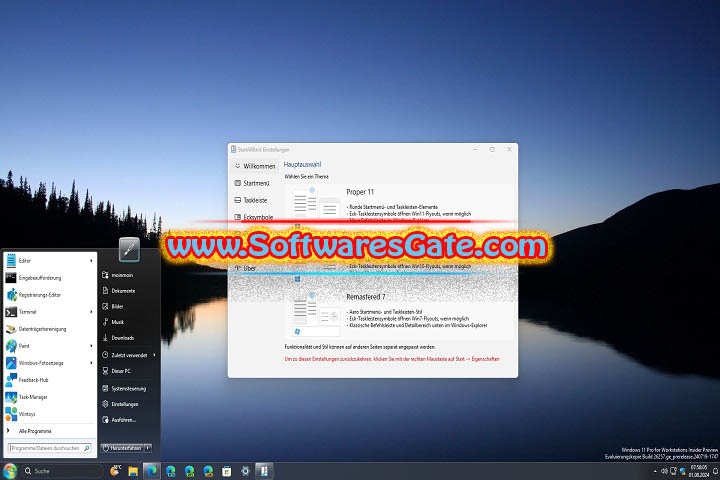Launch Eingabeaufforderung from the start menu
The height and width of the screenshot is (480, 720).
tap(50, 277)
